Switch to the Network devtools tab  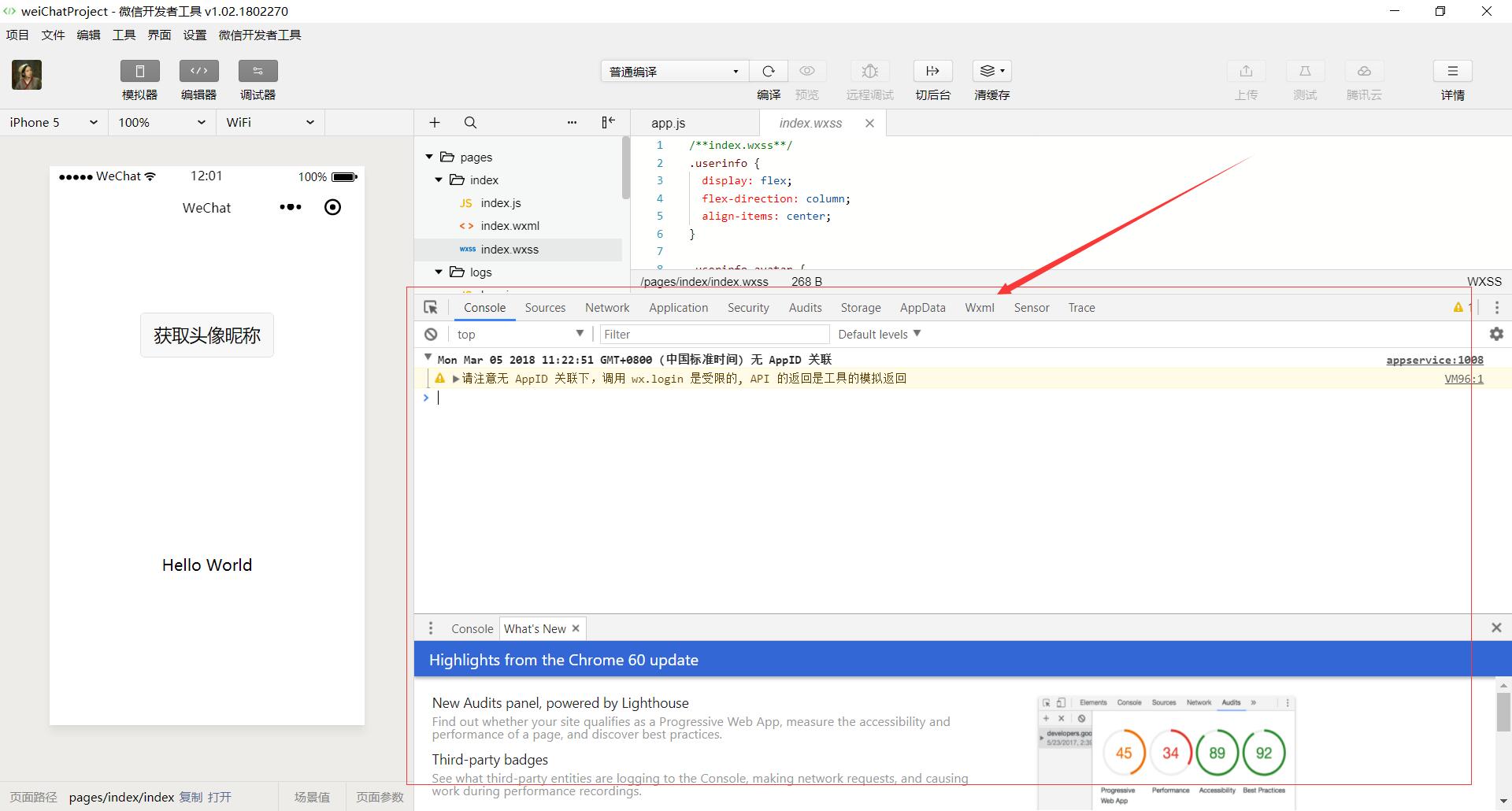pos(607,308)
